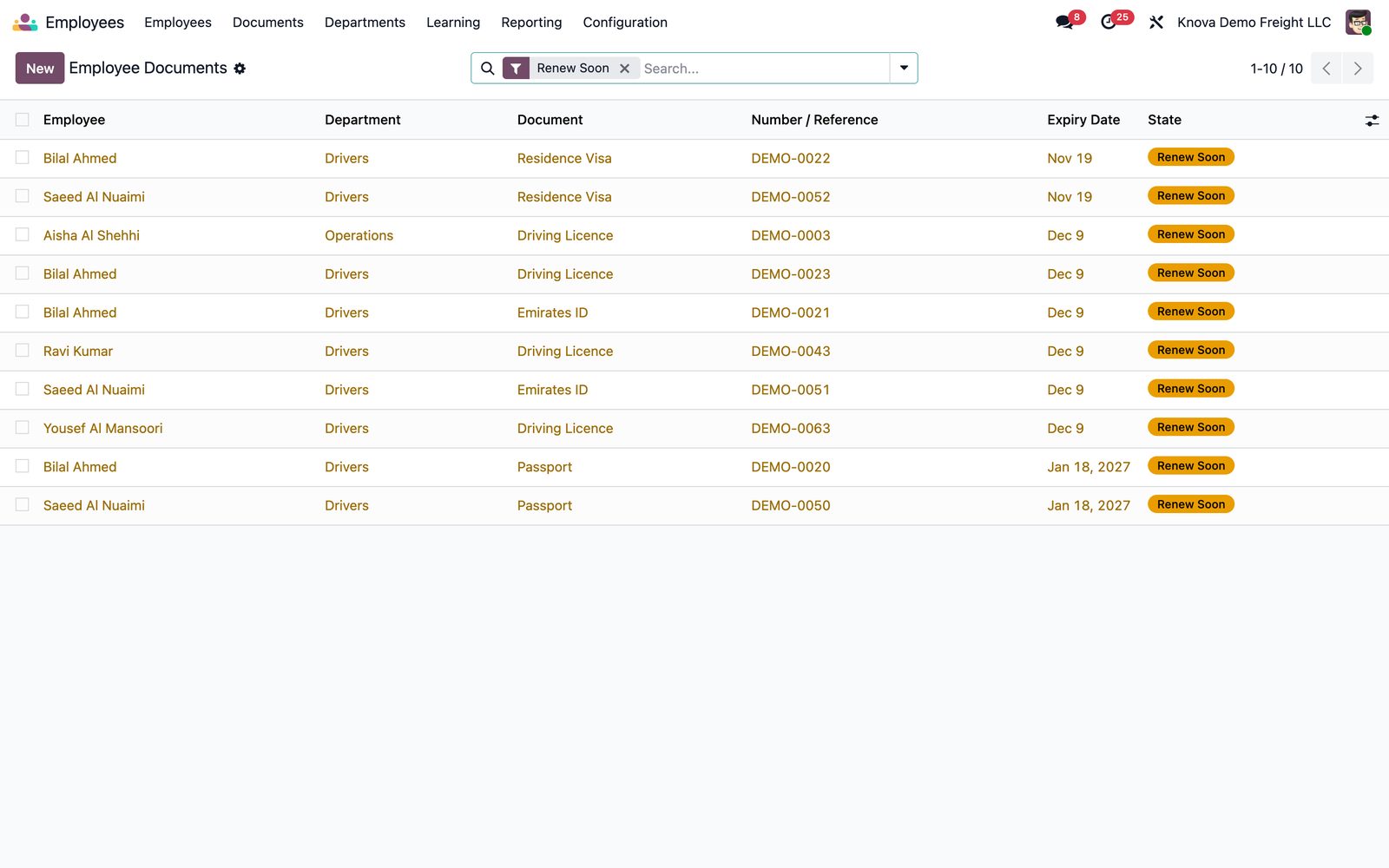
Task: Expand the search options dropdown arrow
Action: [x=904, y=69]
